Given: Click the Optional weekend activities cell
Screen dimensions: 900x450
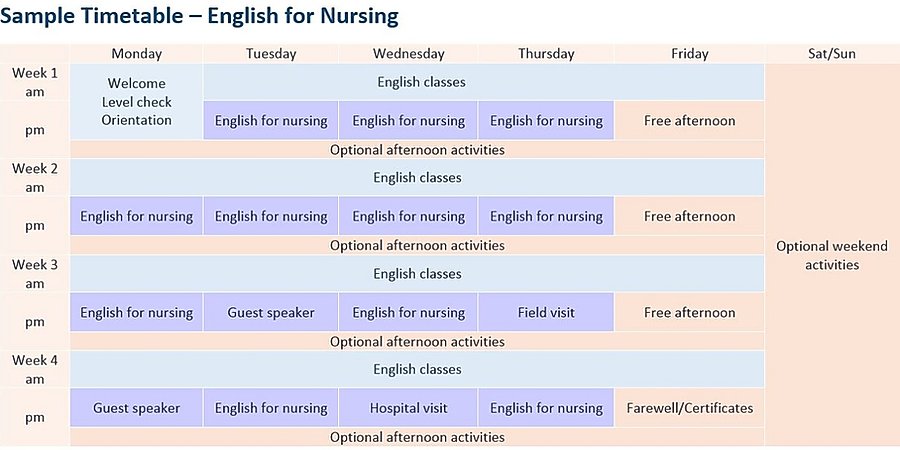Looking at the screenshot, I should click(x=832, y=255).
